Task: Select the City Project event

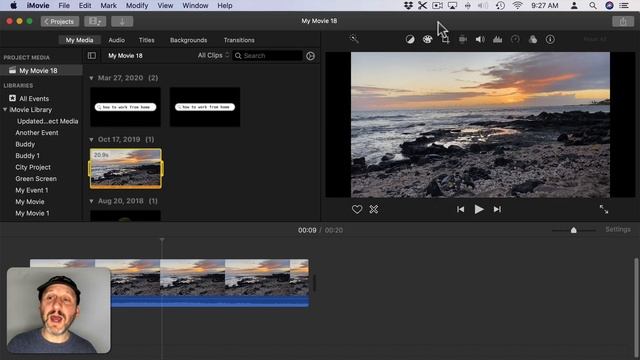Action: (x=33, y=167)
